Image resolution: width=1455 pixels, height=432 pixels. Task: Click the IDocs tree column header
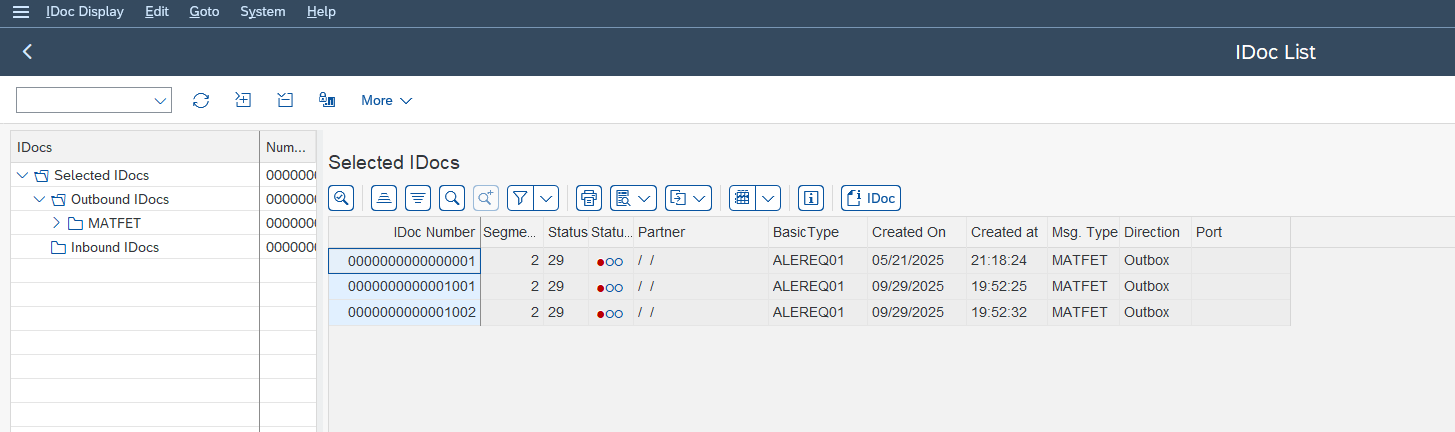(x=134, y=147)
